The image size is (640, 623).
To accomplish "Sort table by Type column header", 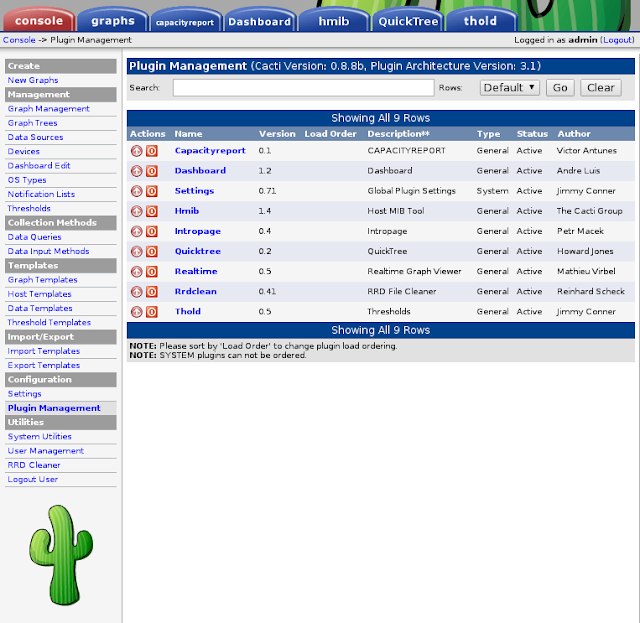I will point(488,134).
